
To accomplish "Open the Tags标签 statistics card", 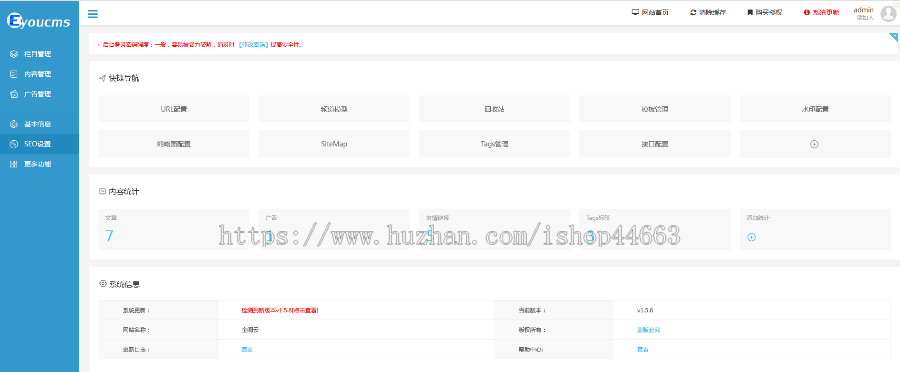I will 654,229.
